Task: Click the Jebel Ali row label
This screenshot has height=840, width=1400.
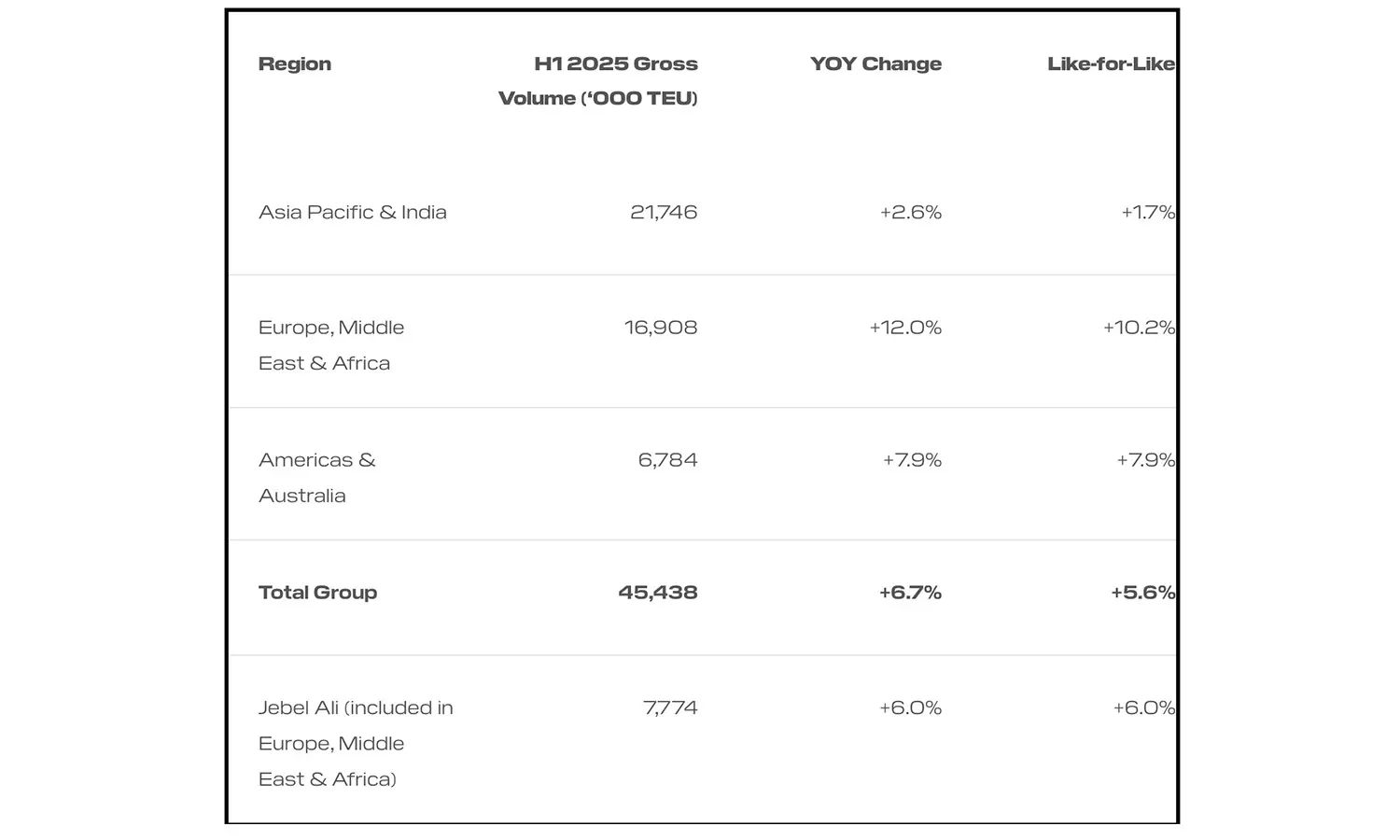Action: (x=356, y=743)
